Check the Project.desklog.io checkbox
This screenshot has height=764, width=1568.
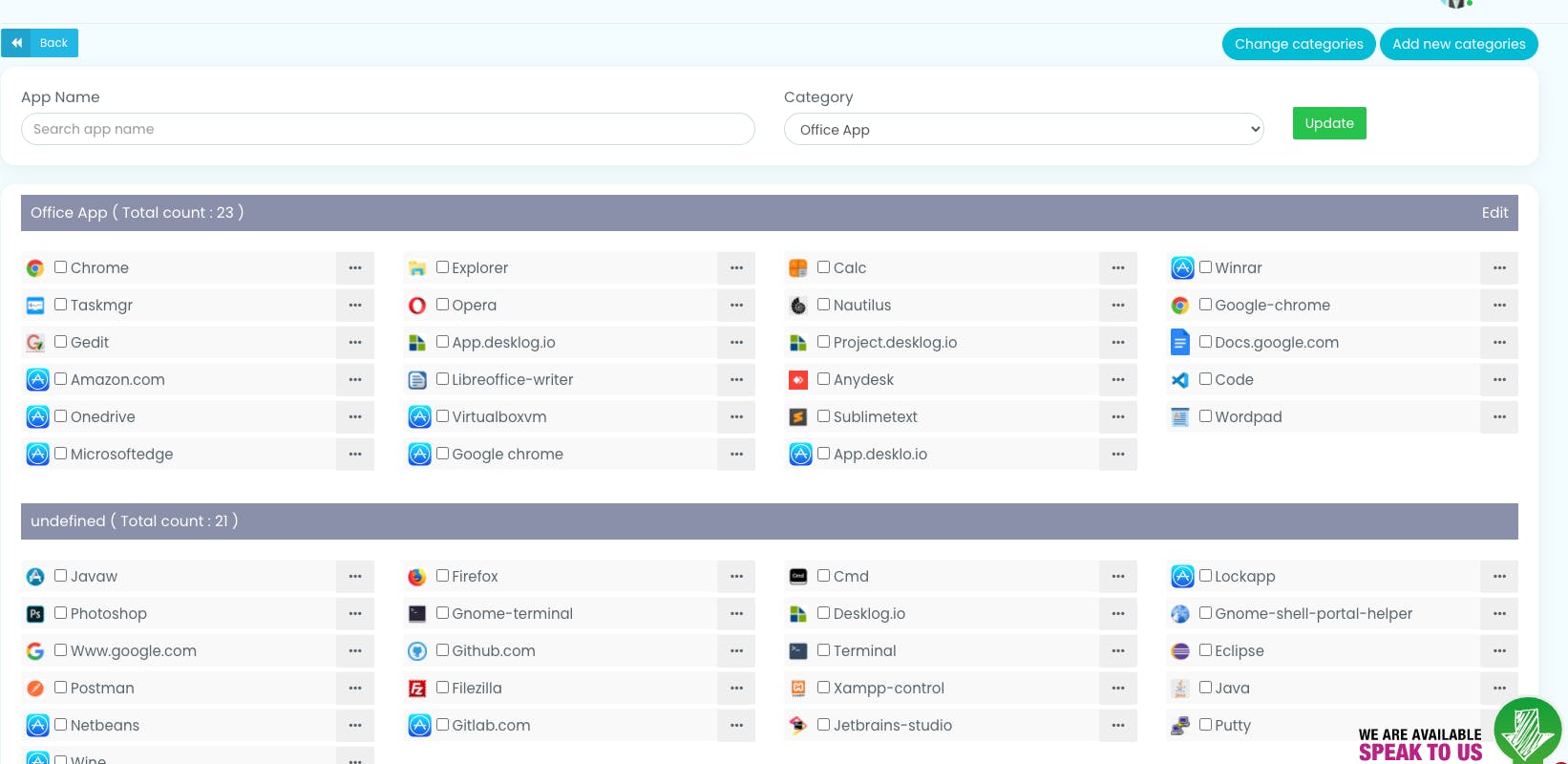823,342
